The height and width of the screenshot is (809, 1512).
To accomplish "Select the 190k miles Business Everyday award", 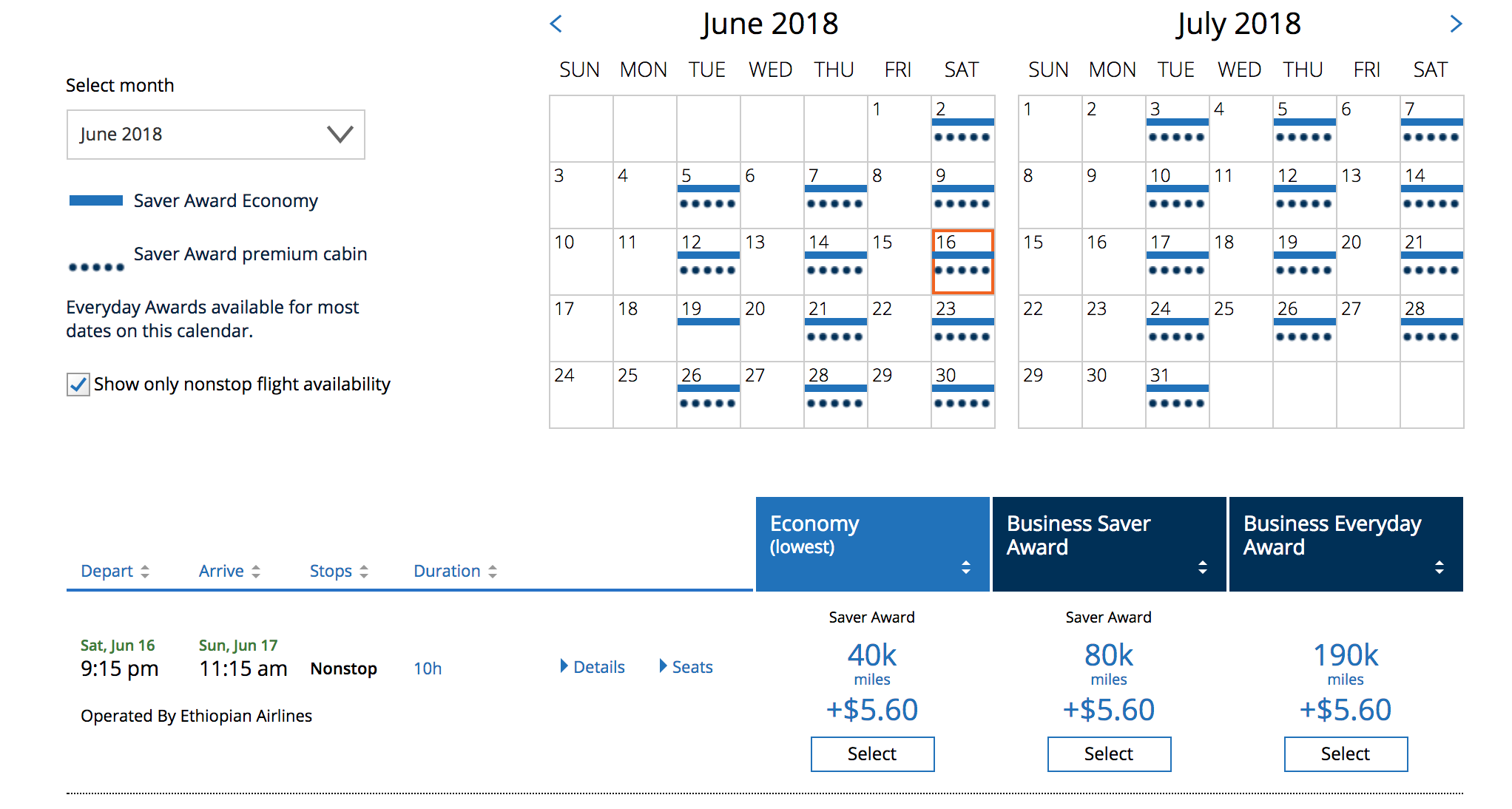I will (x=1346, y=754).
